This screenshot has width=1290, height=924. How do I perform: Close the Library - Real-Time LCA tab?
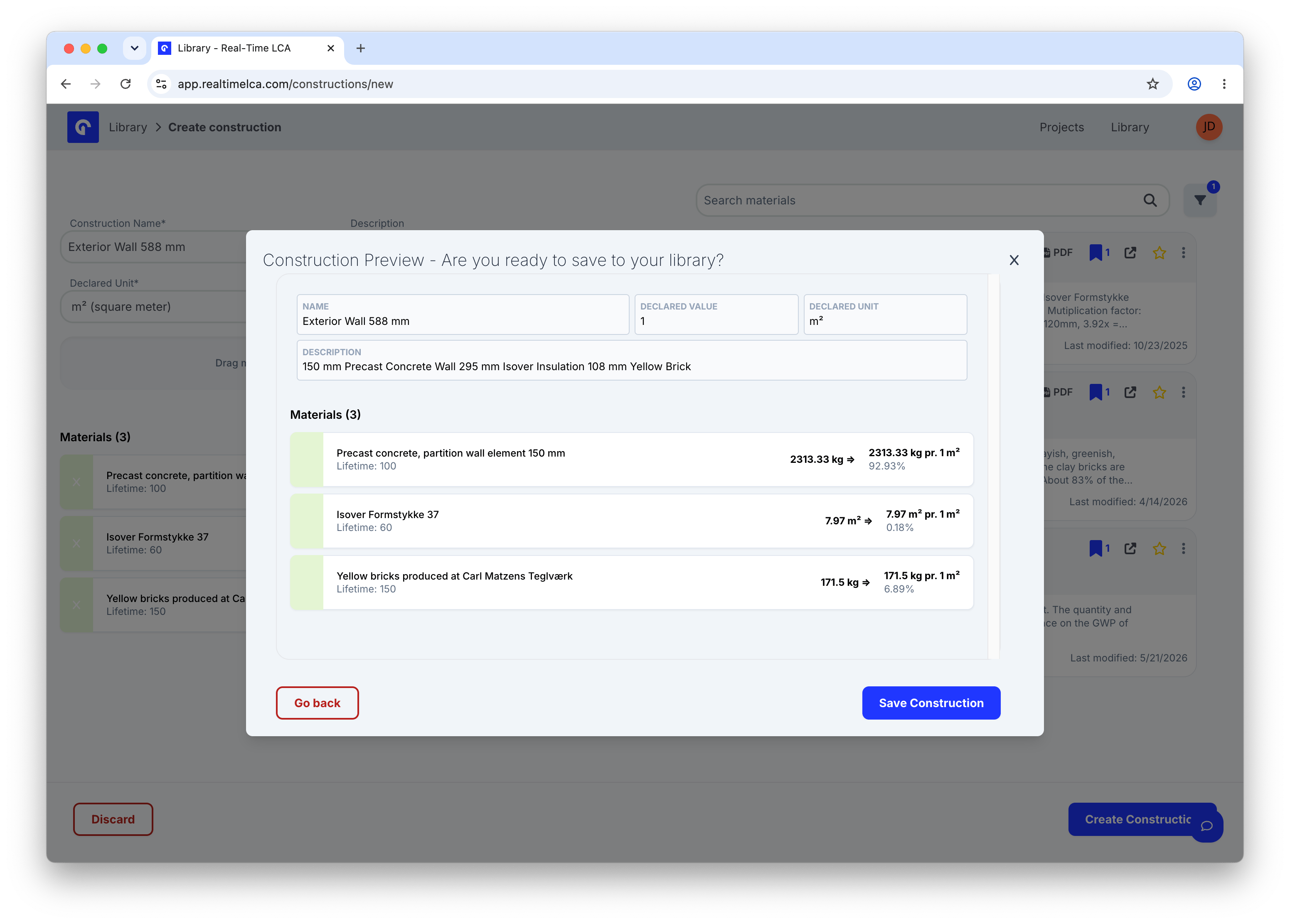330,48
